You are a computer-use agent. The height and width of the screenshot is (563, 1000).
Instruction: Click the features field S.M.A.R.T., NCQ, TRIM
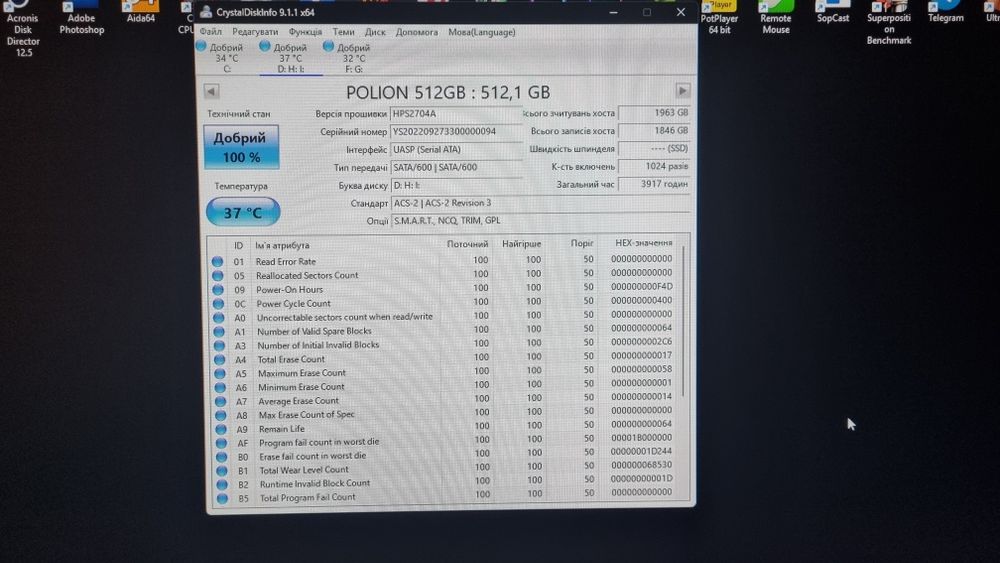tap(541, 221)
